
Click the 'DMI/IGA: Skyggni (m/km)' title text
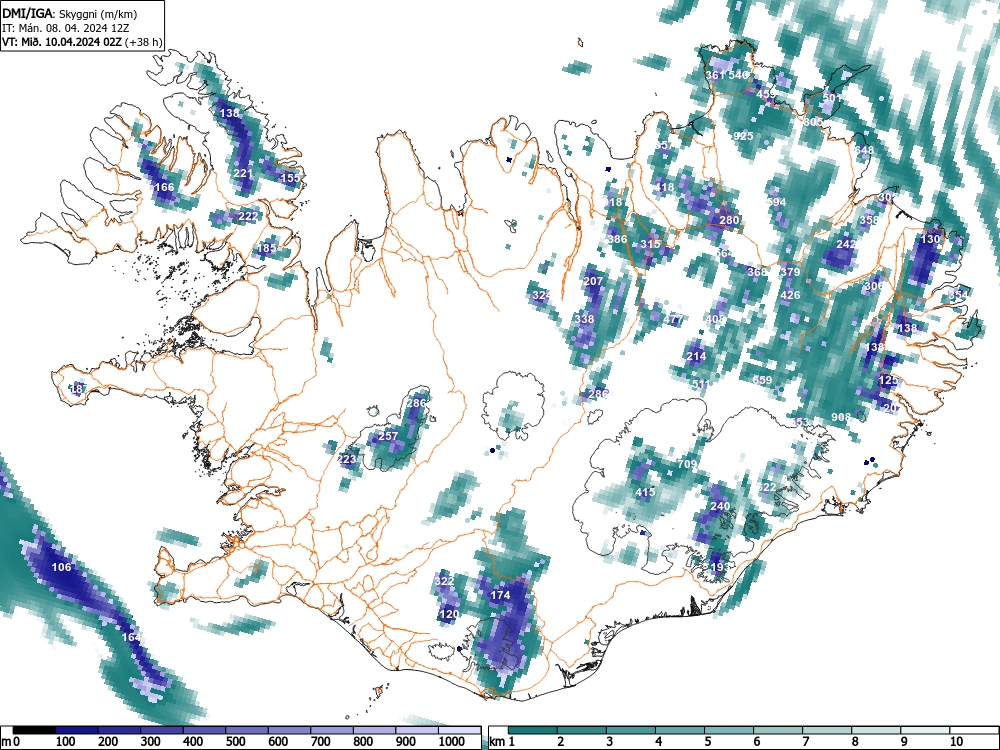[x=70, y=13]
